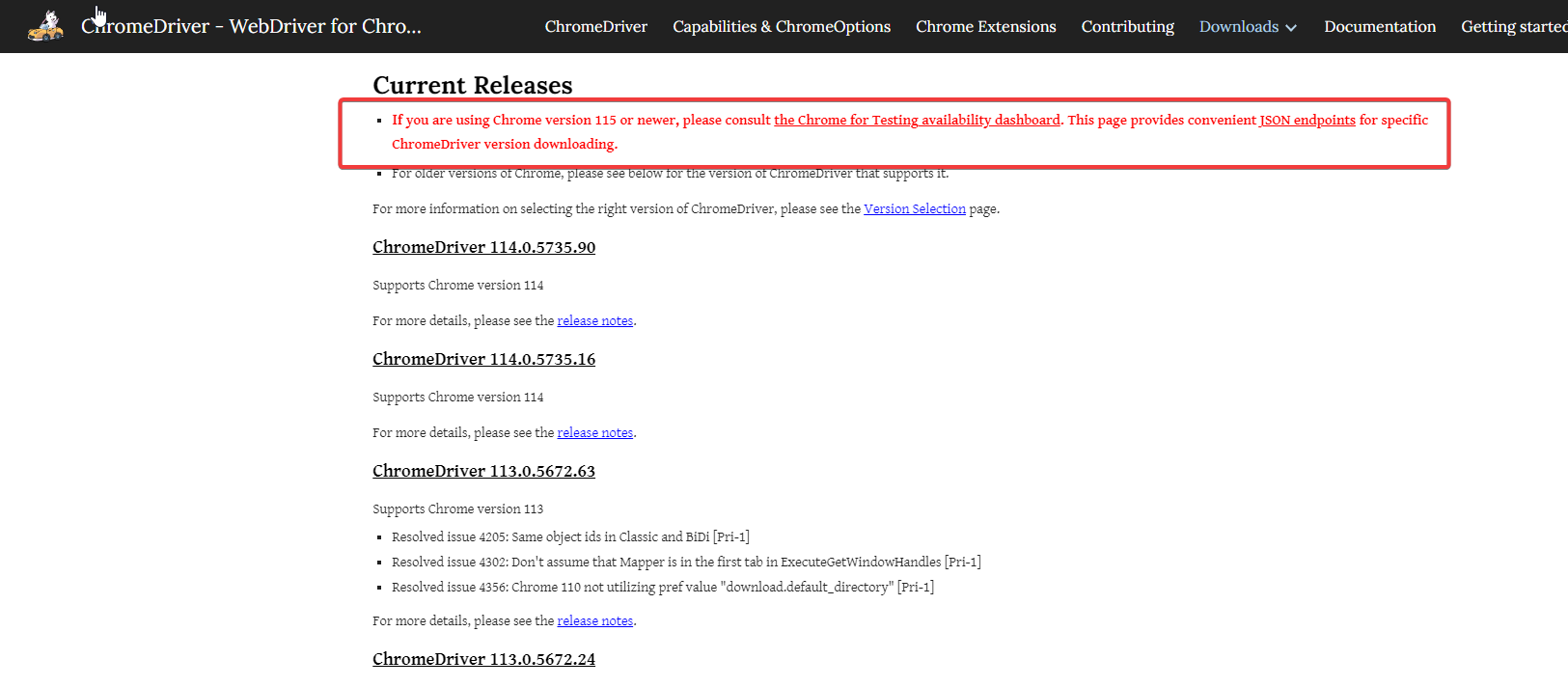
Task: Expand the Downloads menu chevron
Action: [1291, 28]
